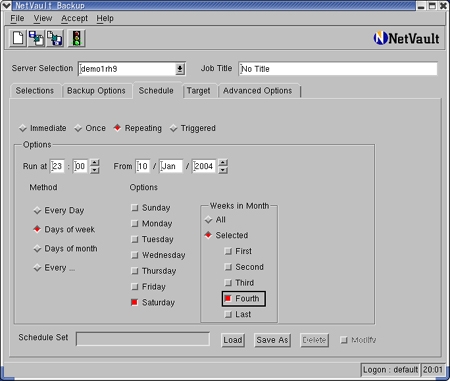450x381 pixels.
Task: Check the Third week checkbox
Action: [x=239, y=283]
